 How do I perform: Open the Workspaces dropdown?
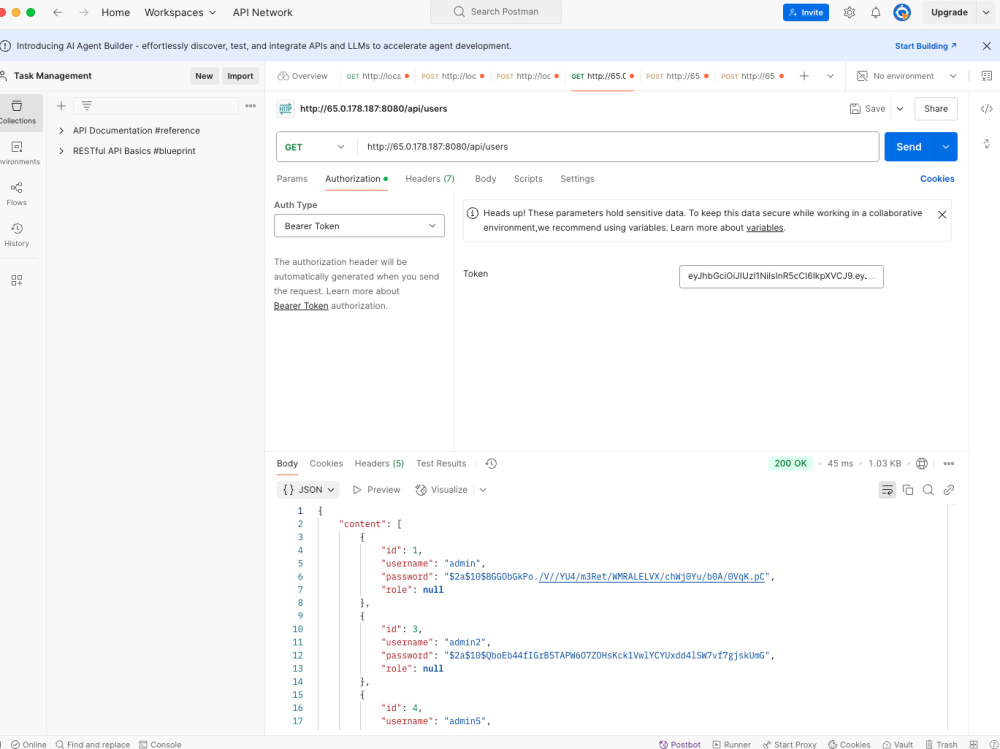point(180,12)
